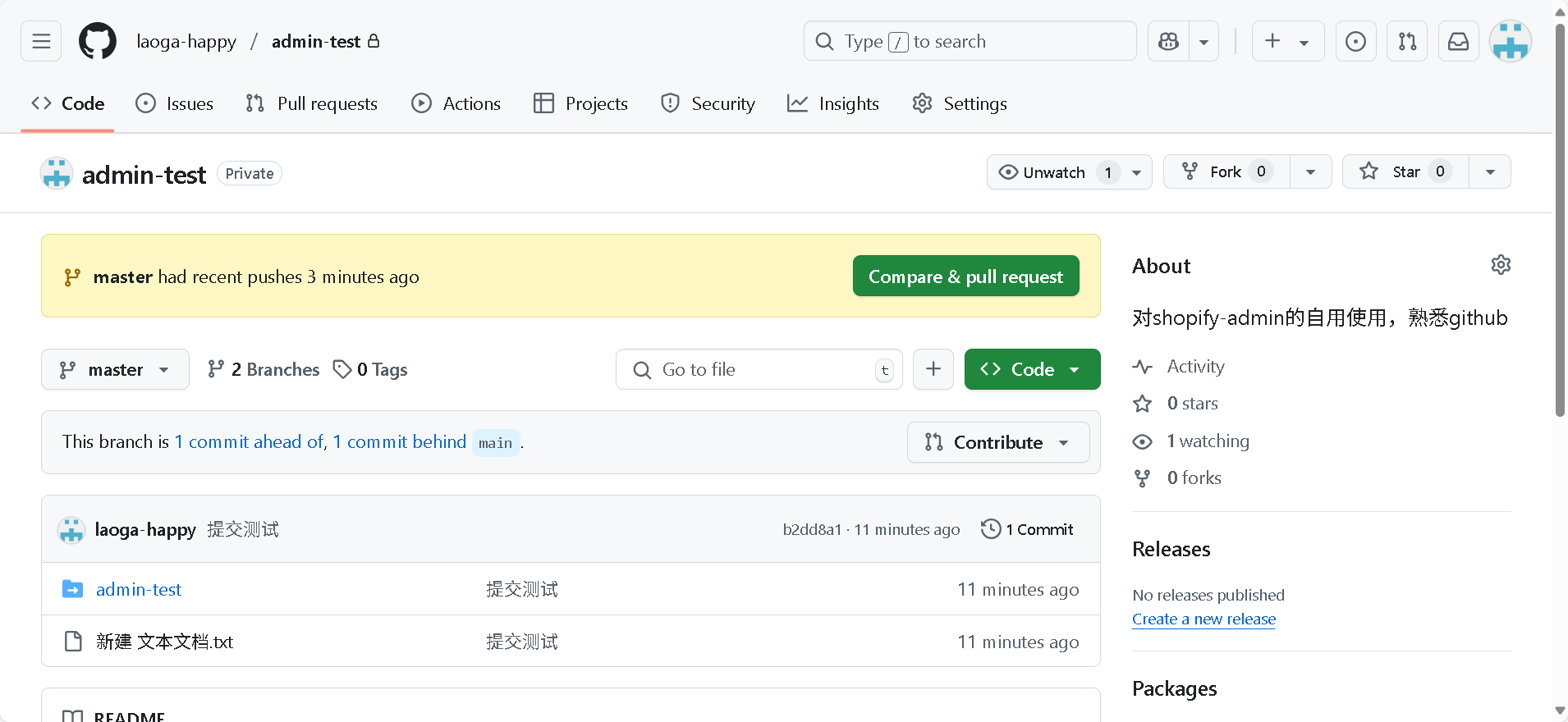Viewport: 1568px width, 722px height.
Task: Open the 1 commit ahead of link
Action: pyautogui.click(x=249, y=441)
